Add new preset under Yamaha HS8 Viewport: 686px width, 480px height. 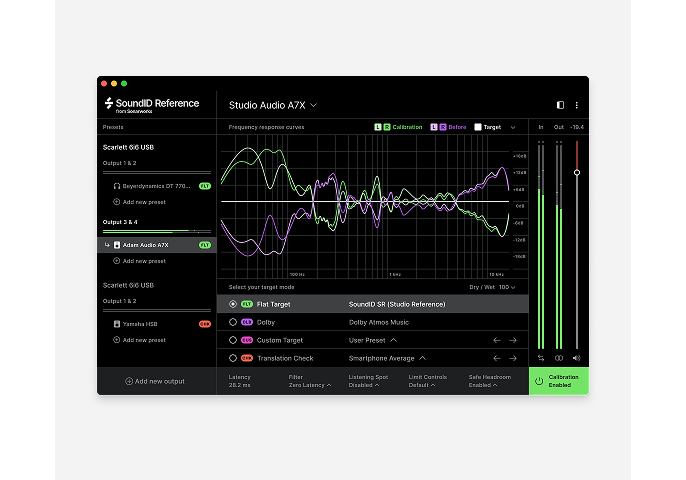click(140, 340)
